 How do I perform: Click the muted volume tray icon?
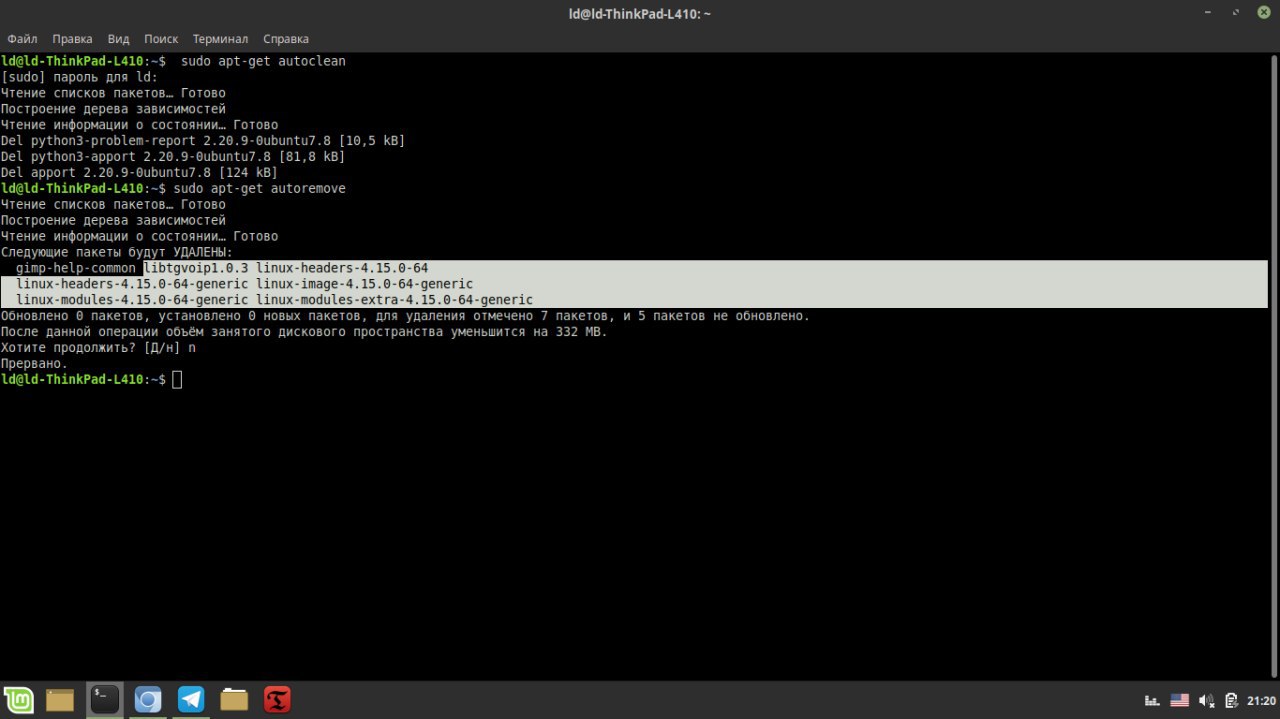tap(1206, 700)
